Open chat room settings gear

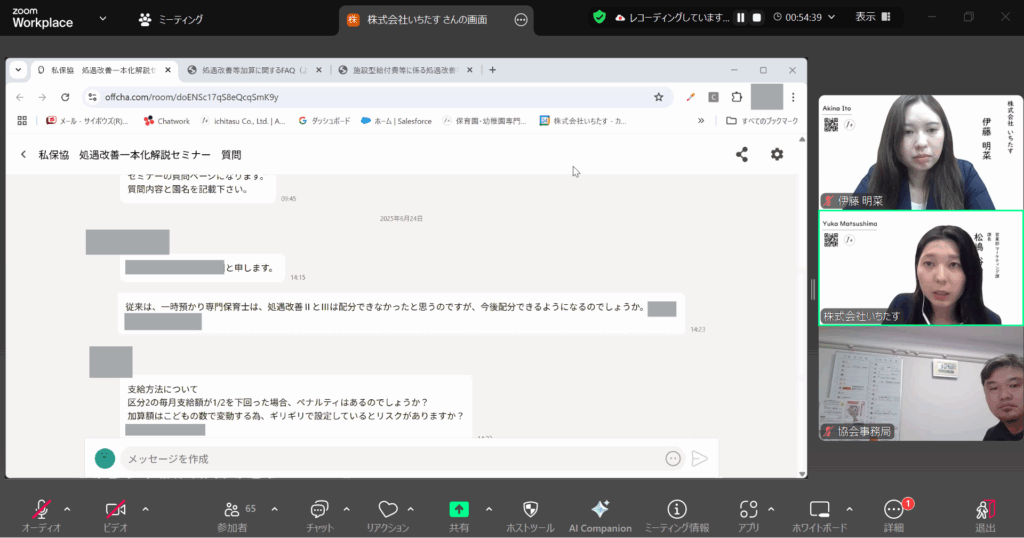(777, 155)
